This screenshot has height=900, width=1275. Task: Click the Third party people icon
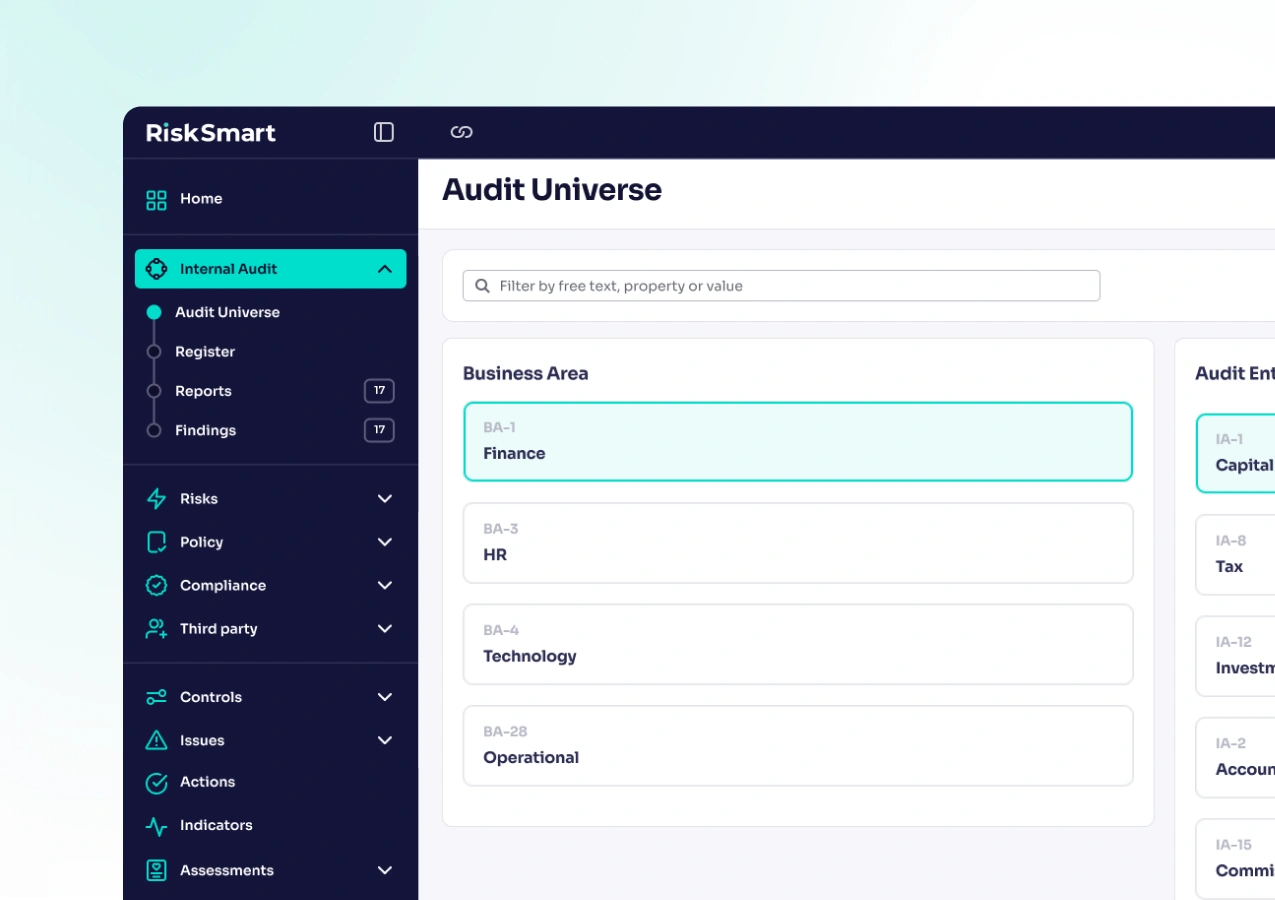[156, 629]
